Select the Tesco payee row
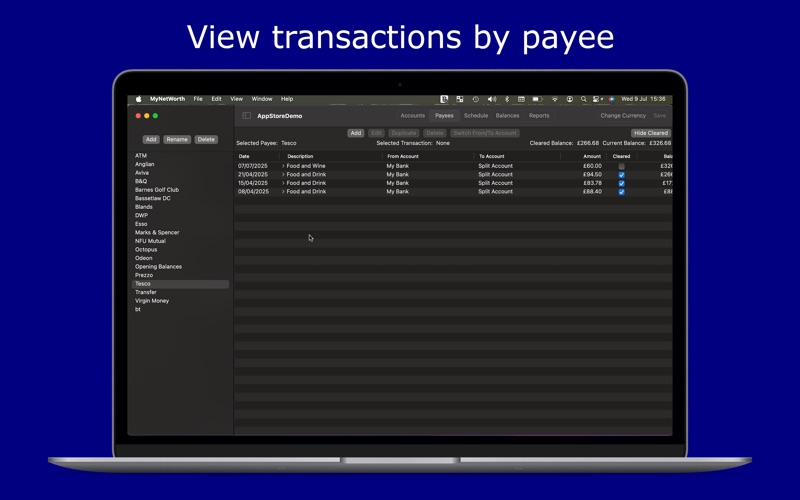Screen dimensions: 800x500 click(x=181, y=284)
